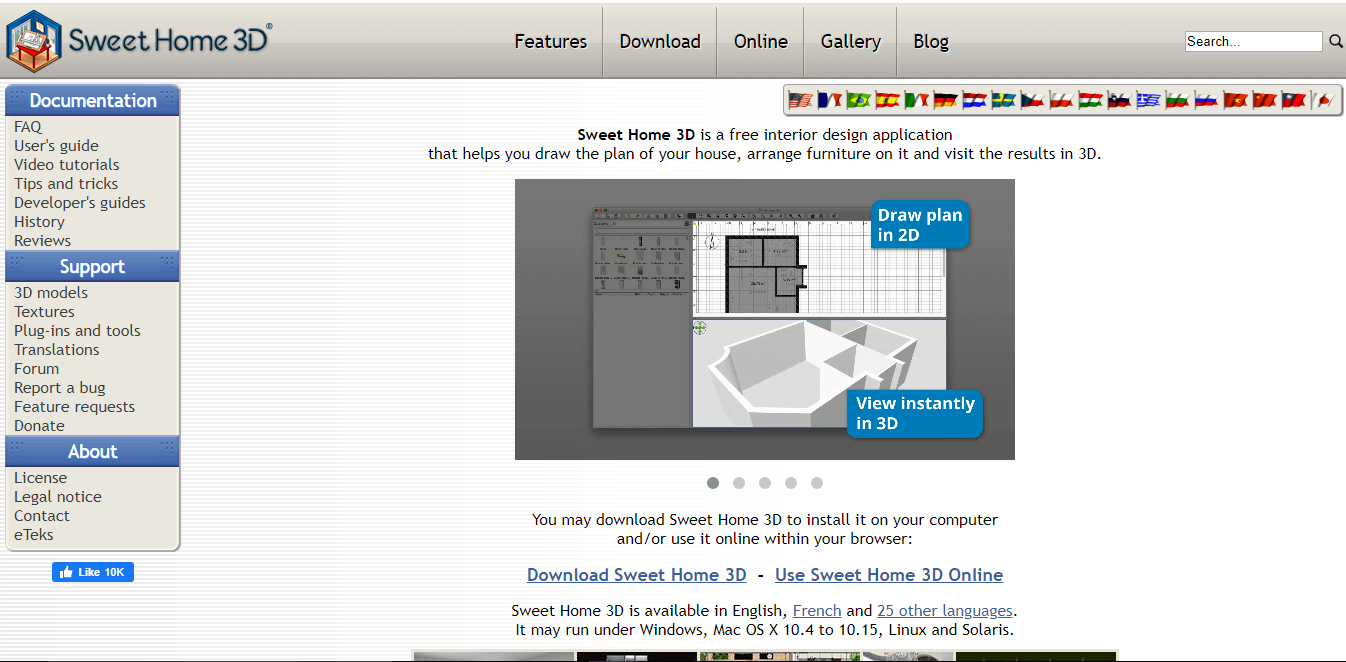Click into the Search text field
Screen dimensions: 1346x662
point(1254,41)
